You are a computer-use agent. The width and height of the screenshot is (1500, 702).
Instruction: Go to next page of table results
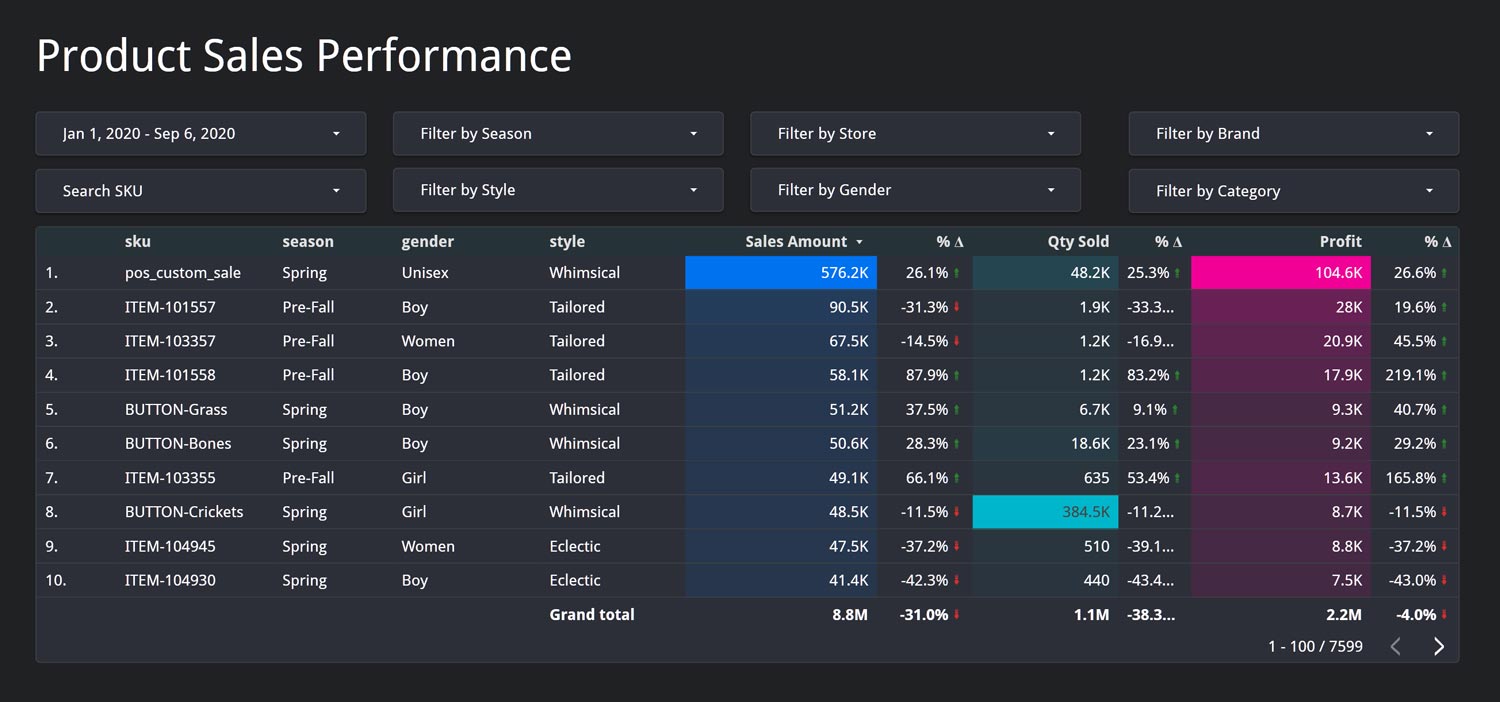tap(1439, 647)
